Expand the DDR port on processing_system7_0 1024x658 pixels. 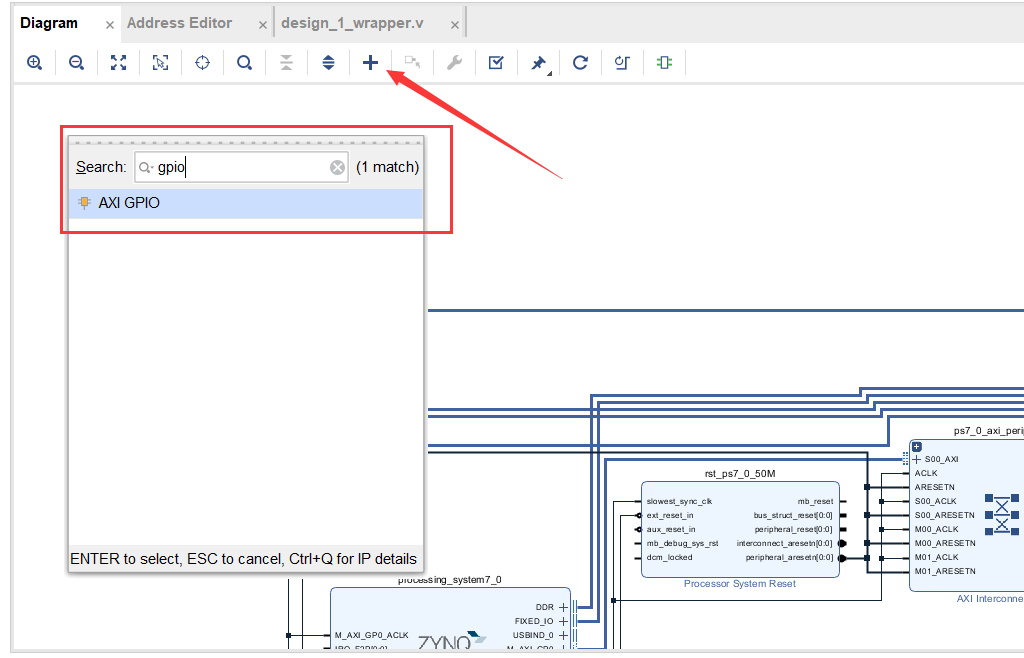tap(564, 607)
